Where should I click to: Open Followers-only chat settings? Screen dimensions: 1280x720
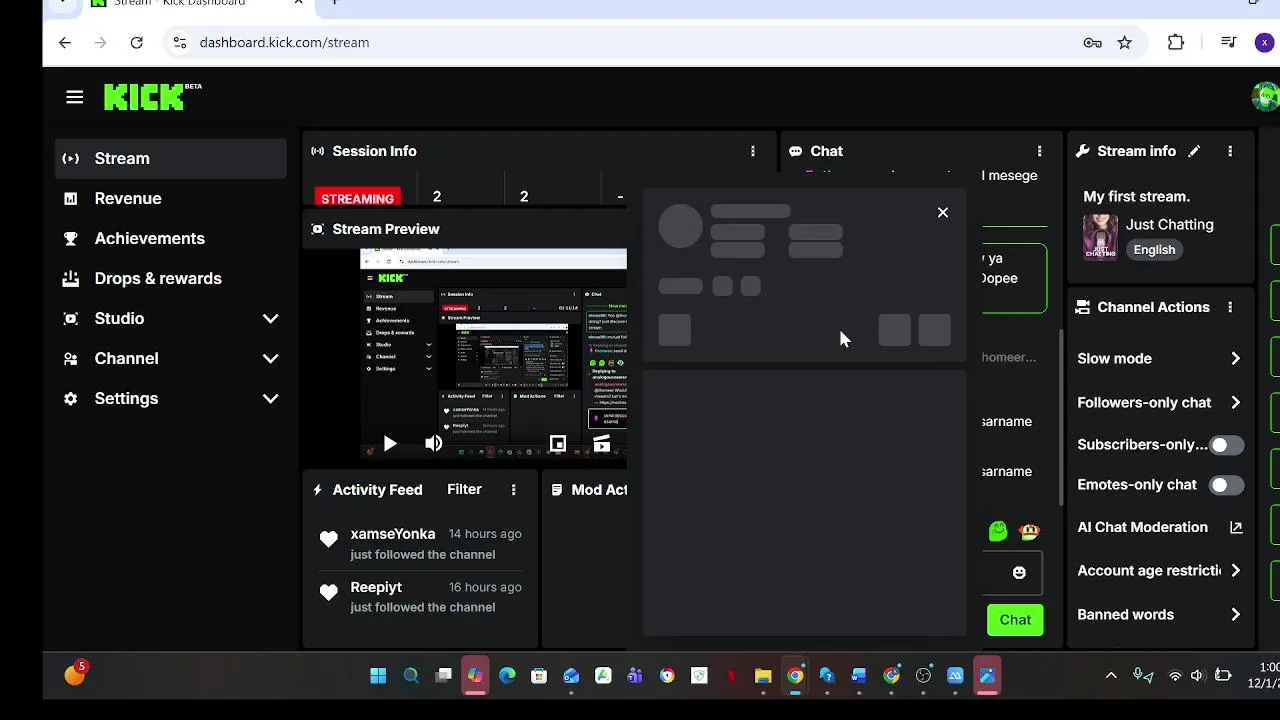coord(1160,402)
